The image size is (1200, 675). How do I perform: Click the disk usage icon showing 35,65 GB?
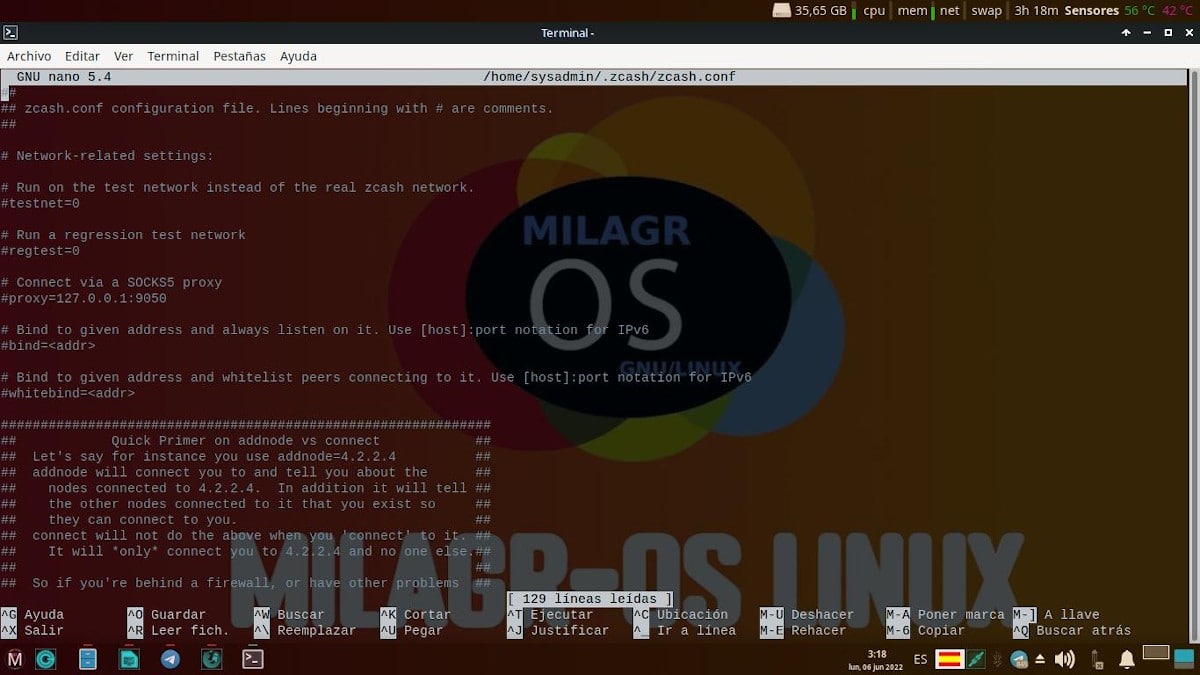pos(782,10)
